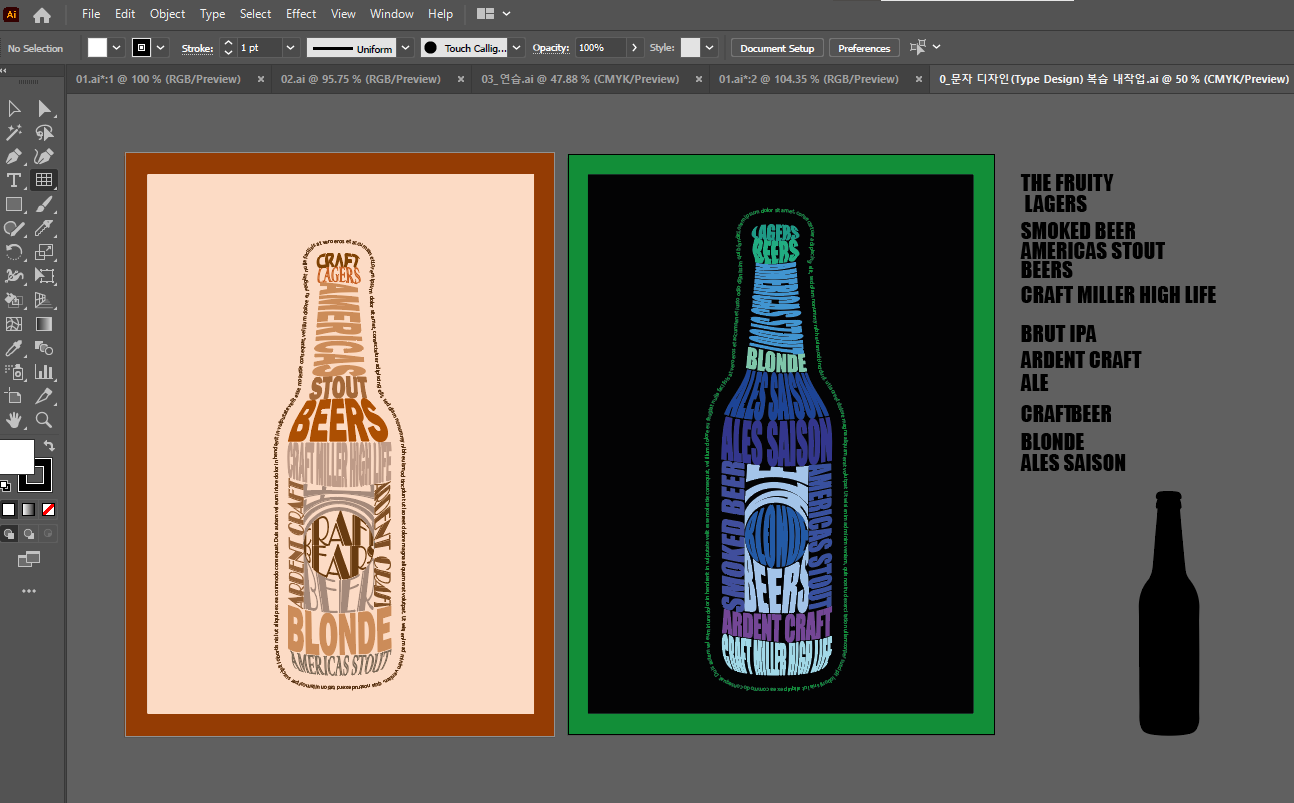This screenshot has height=803, width=1294.
Task: Select the Mesh tool
Action: 14,324
